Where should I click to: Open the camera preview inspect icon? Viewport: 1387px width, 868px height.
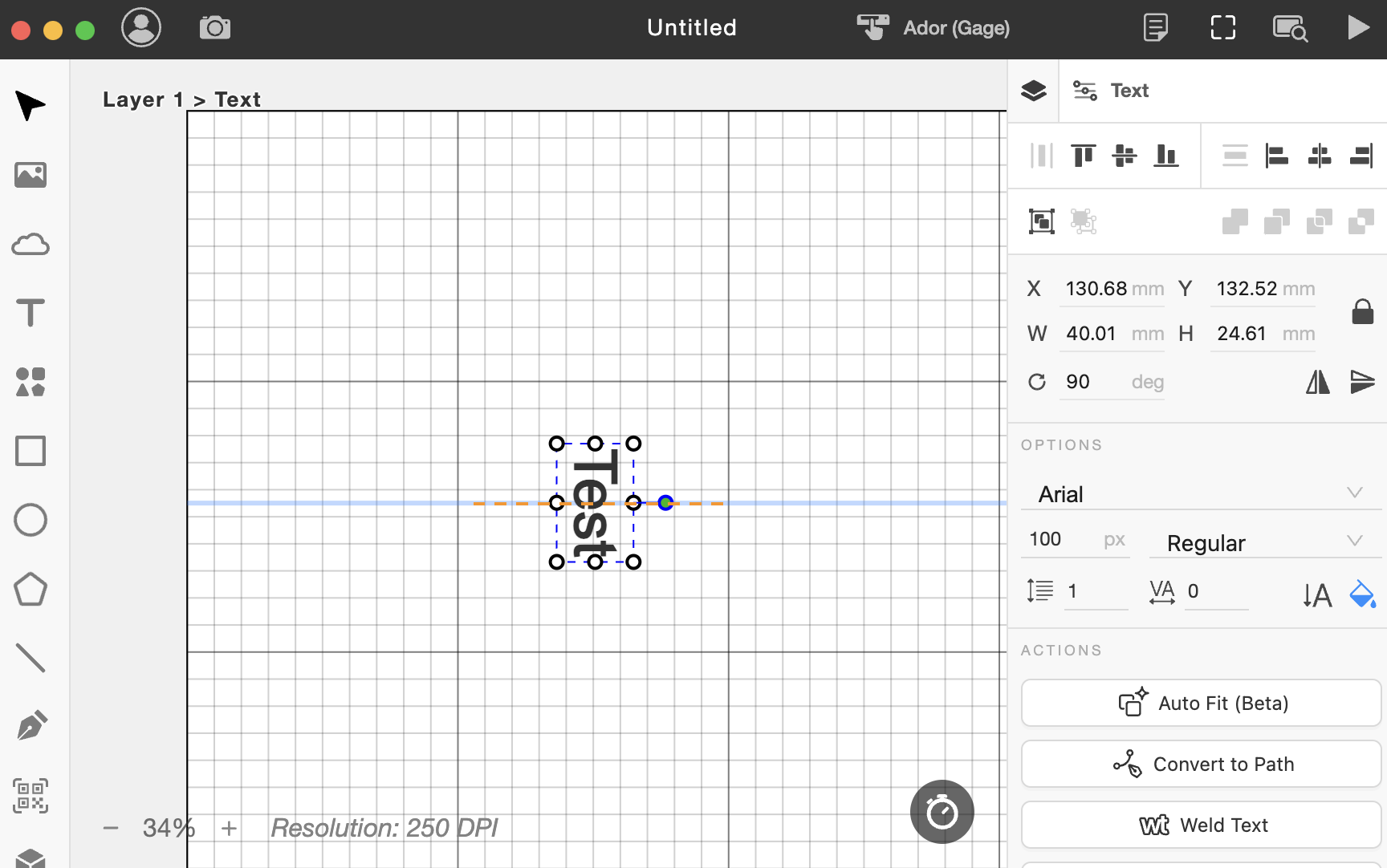[x=1290, y=28]
